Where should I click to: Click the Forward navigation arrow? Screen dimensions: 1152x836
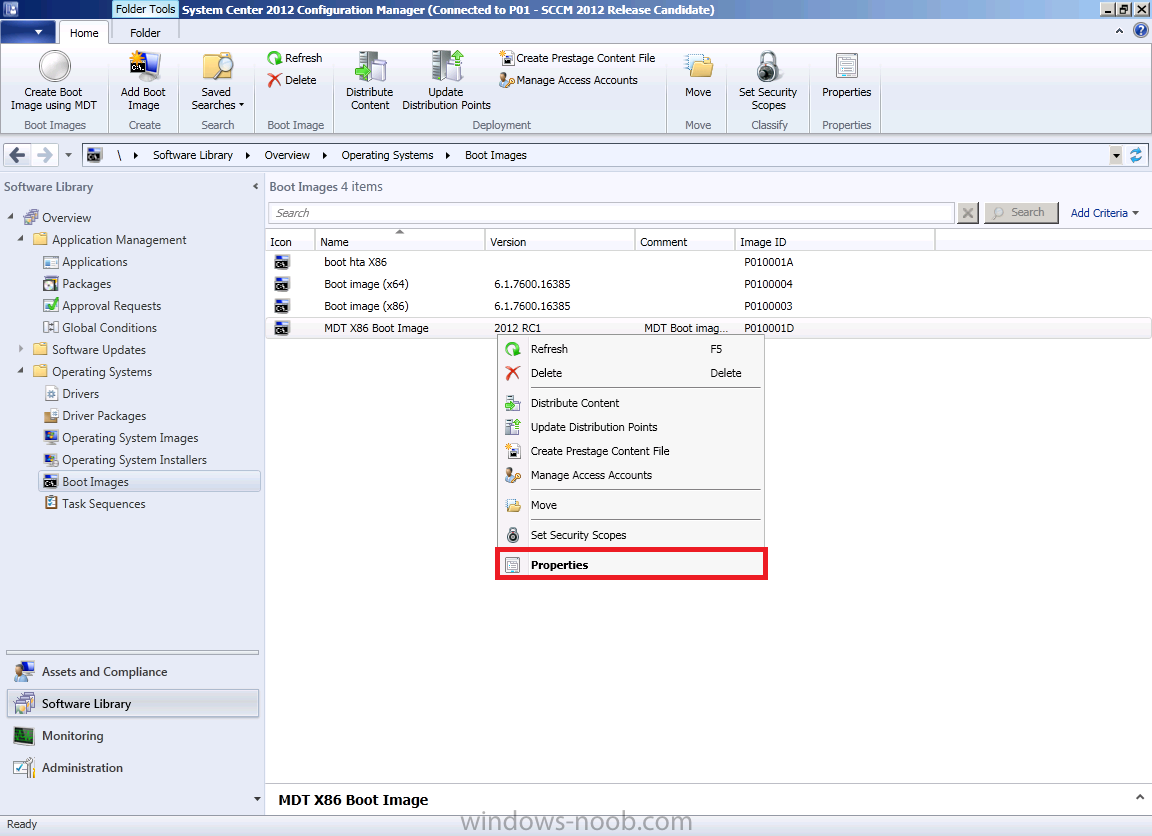coord(44,155)
